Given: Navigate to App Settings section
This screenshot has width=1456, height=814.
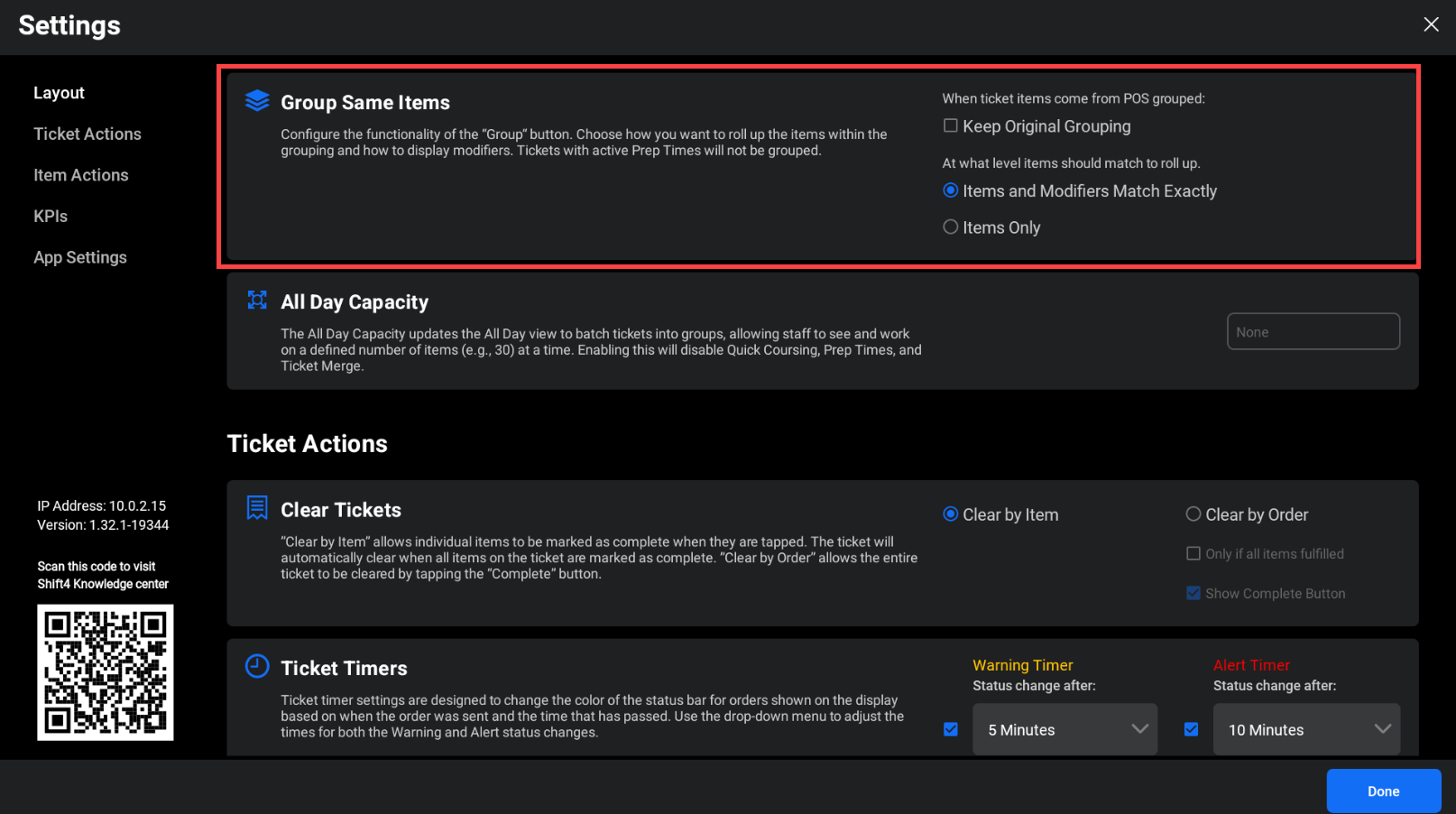Looking at the screenshot, I should coord(80,257).
